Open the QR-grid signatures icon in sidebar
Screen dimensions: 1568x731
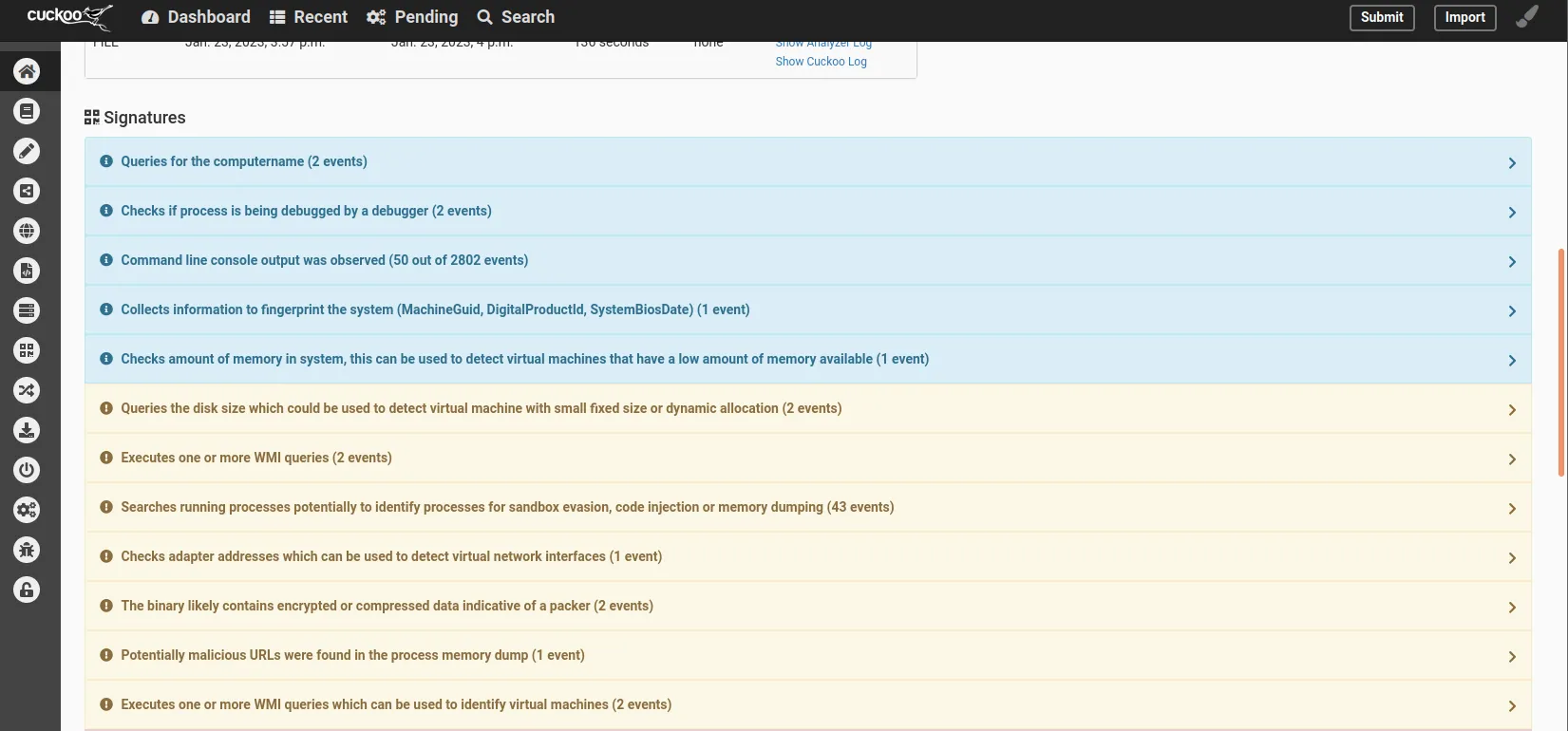[27, 350]
